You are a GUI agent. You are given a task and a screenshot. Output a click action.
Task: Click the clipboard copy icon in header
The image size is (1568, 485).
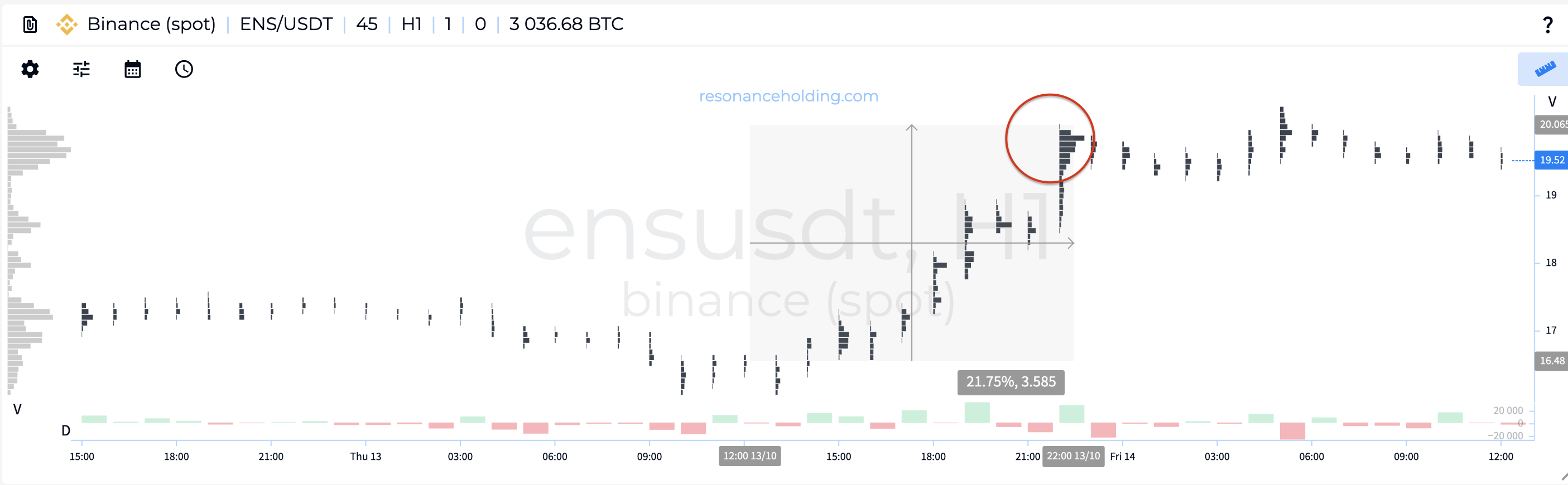pos(30,25)
